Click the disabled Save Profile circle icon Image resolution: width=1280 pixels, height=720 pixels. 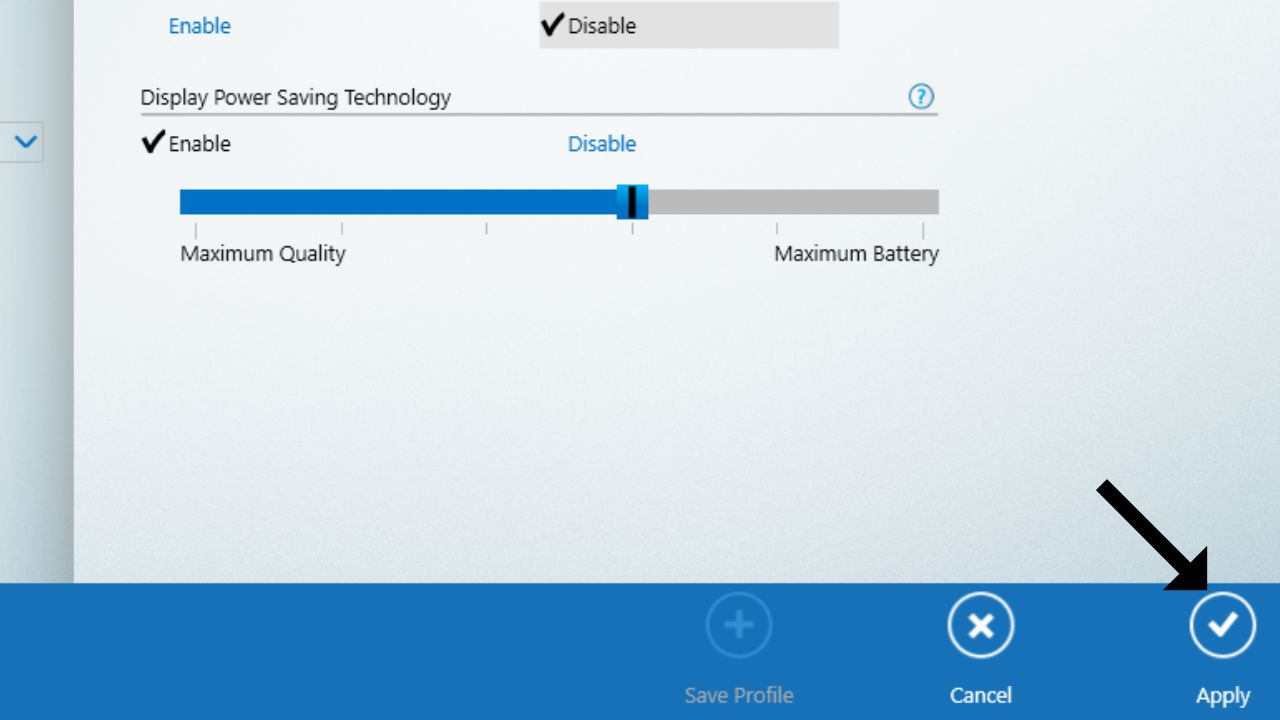[x=738, y=625]
